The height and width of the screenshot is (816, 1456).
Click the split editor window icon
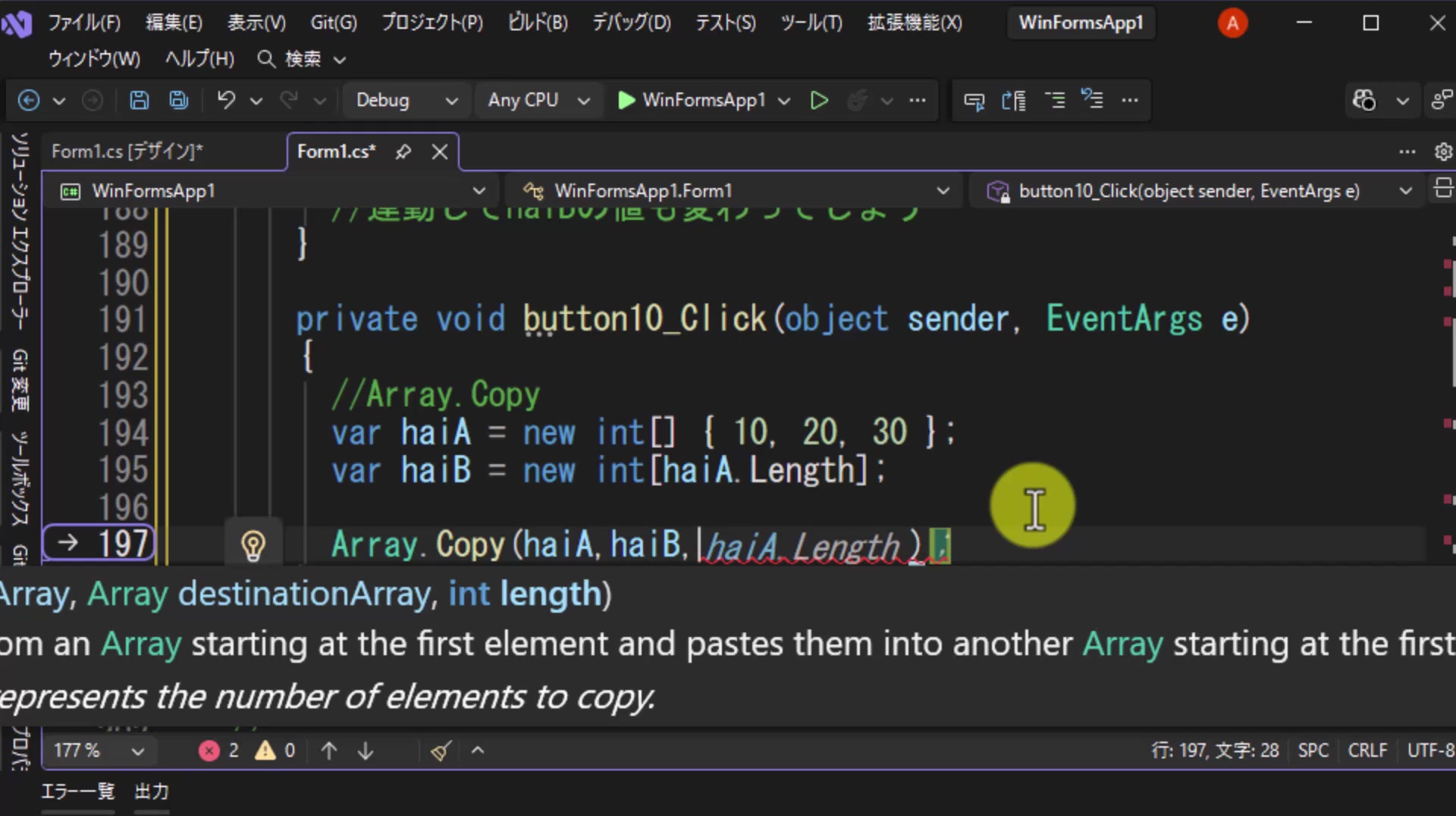click(1443, 188)
